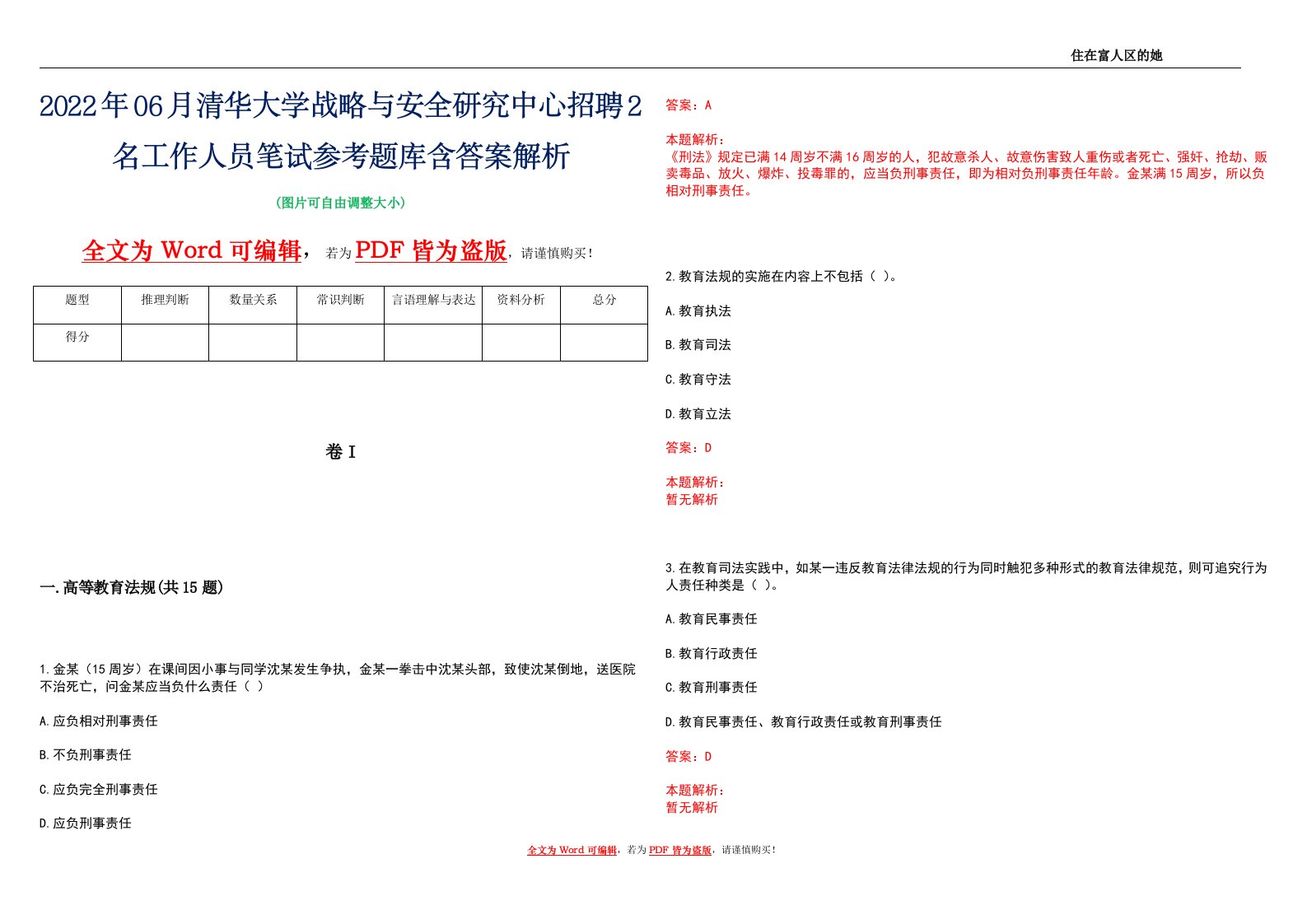This screenshot has height=924, width=1307.
Task: Click green note (图片可自由调整大小)
Action: tap(341, 203)
